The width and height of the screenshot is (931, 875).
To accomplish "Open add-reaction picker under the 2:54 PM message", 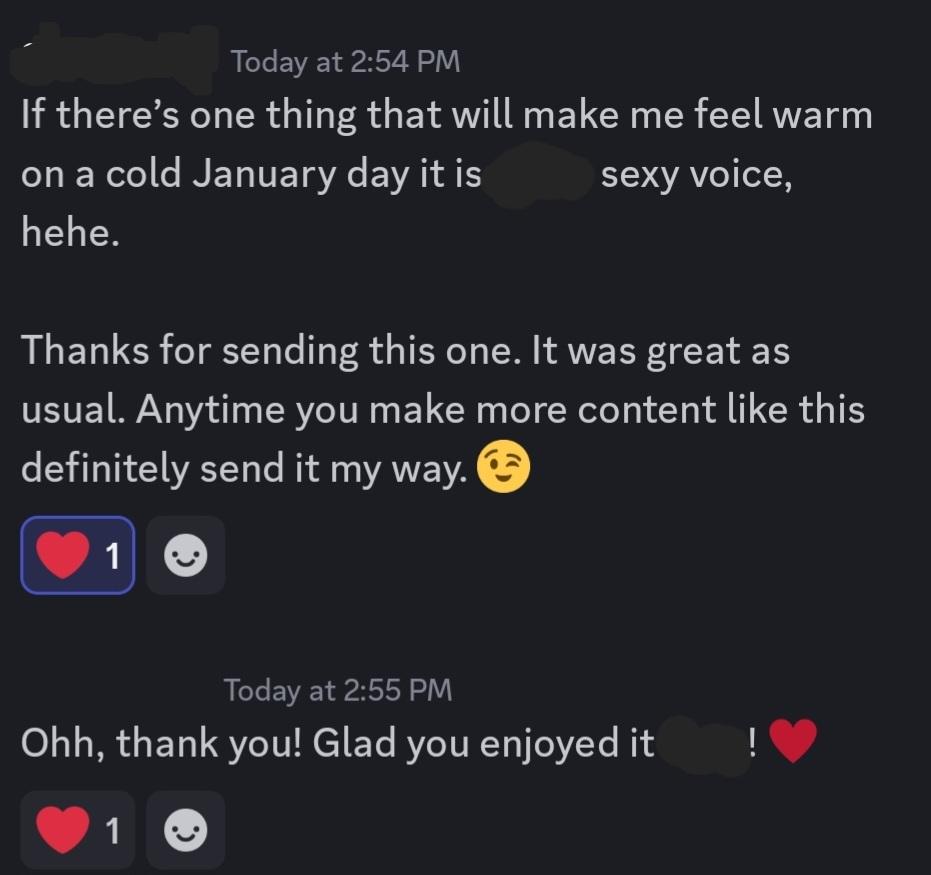I will pyautogui.click(x=185, y=556).
